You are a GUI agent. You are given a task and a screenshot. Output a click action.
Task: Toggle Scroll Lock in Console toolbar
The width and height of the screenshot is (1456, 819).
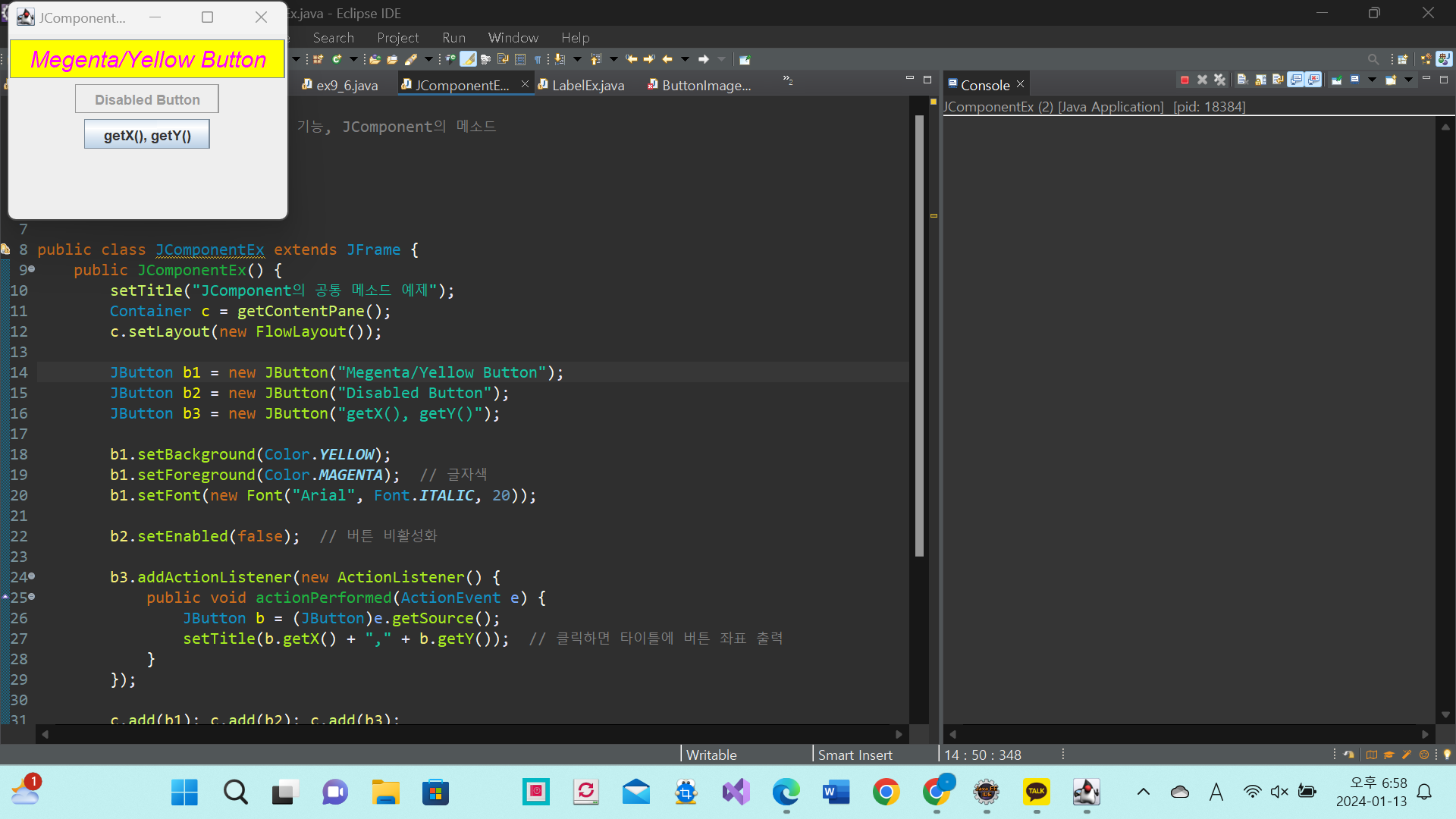click(1260, 80)
